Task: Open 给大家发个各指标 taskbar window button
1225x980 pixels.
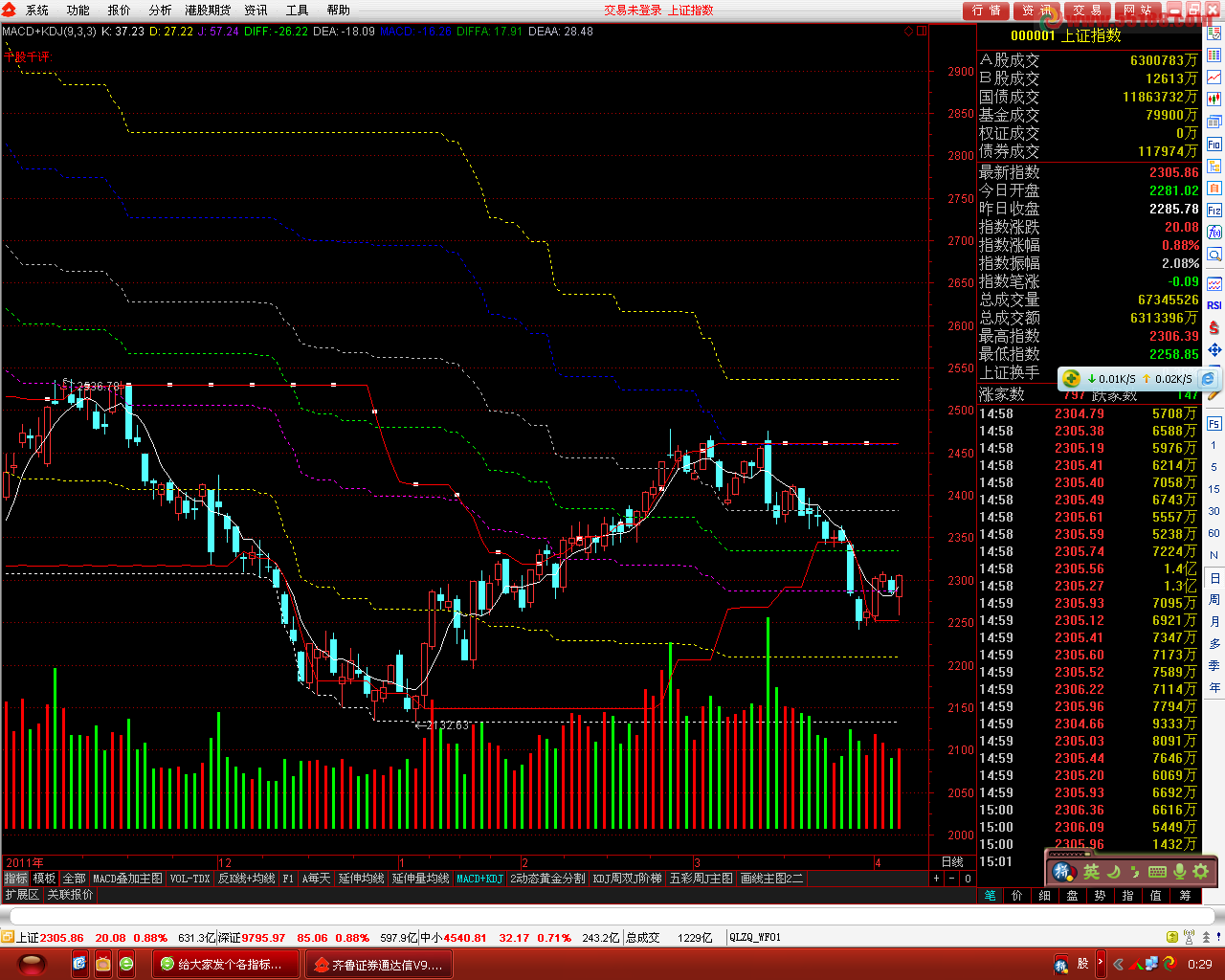Action: click(226, 964)
